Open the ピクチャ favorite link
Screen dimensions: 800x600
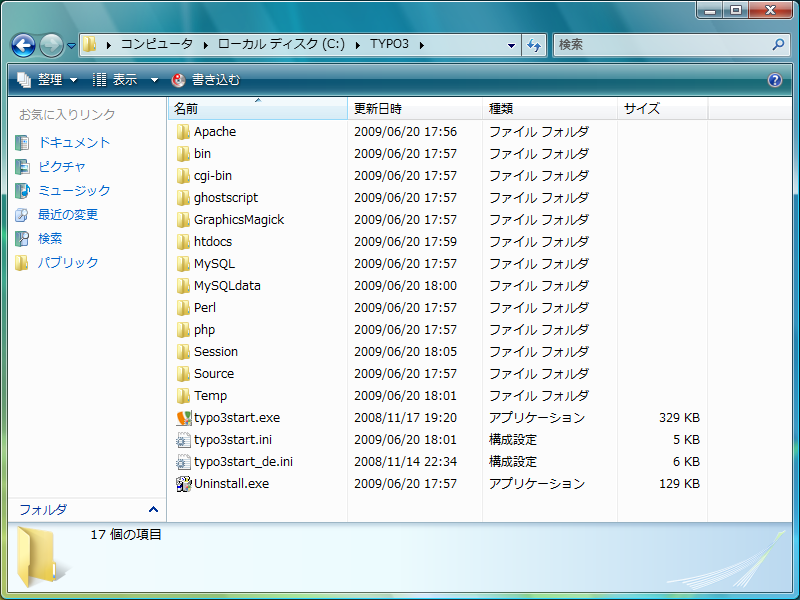click(62, 166)
